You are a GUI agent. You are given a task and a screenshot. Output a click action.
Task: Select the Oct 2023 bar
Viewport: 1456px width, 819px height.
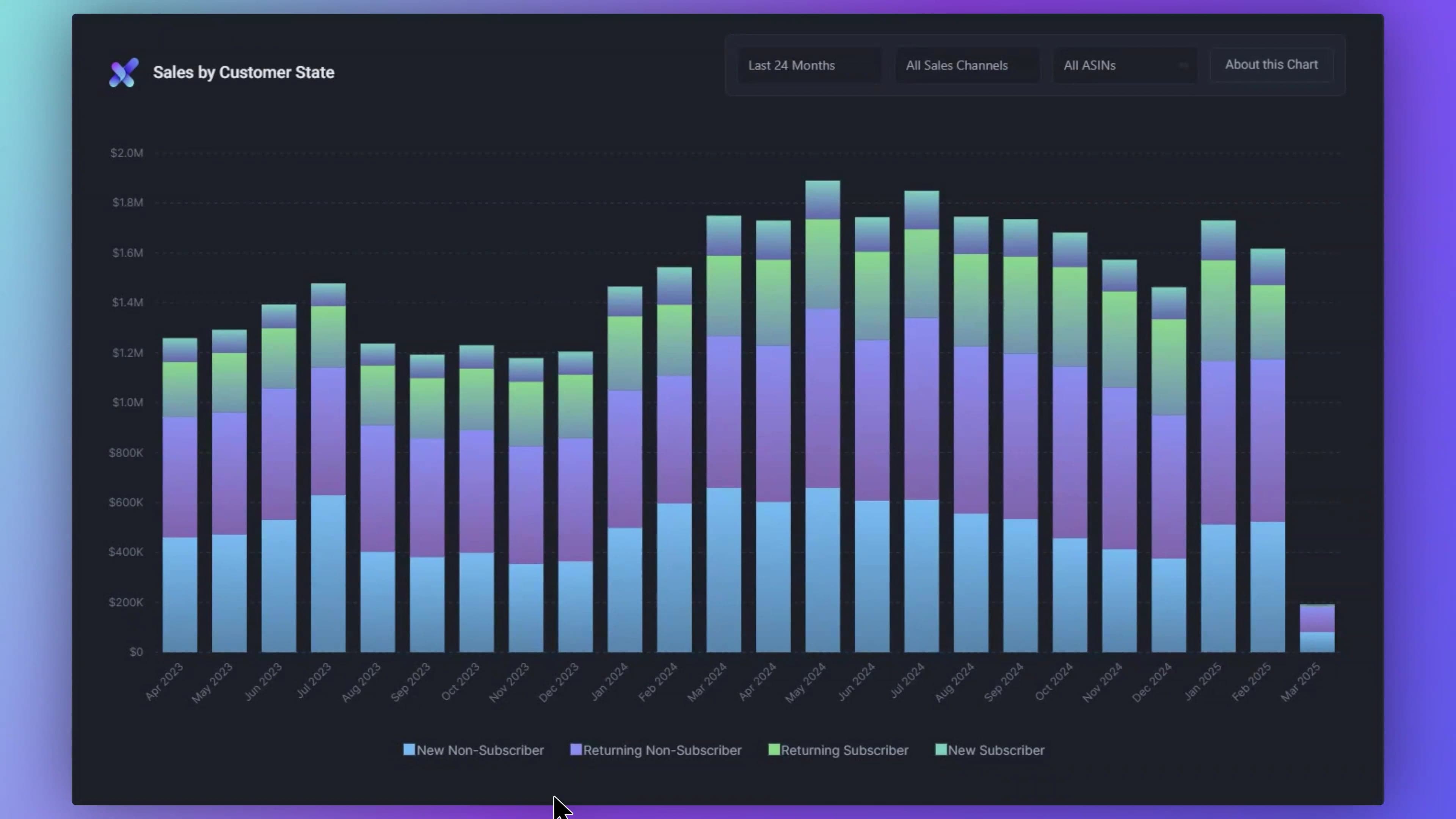477,499
